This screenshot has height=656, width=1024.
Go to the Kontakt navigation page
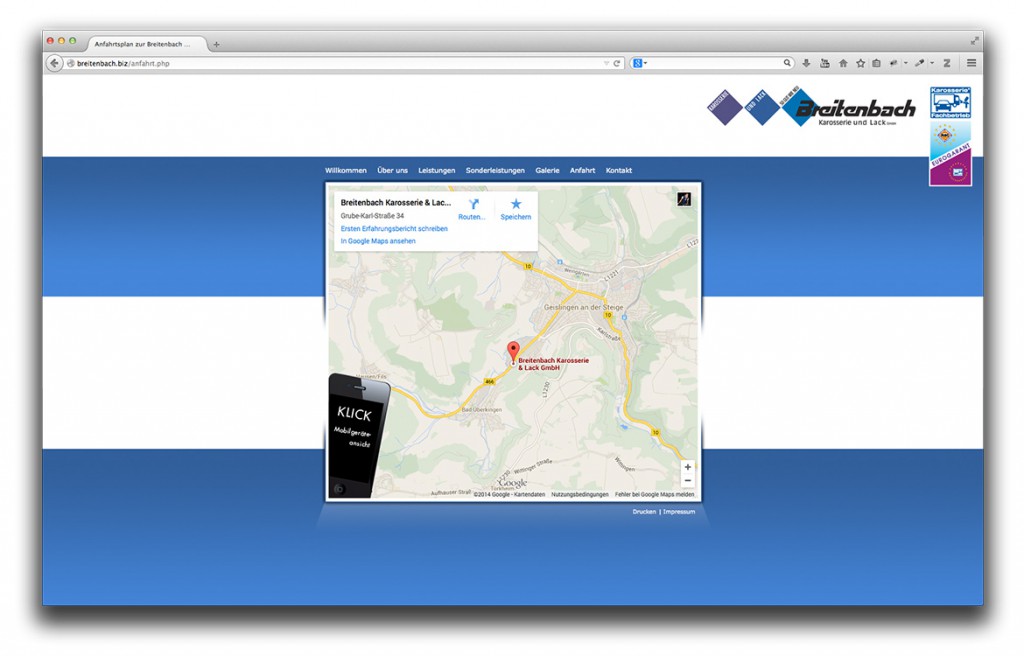[618, 171]
